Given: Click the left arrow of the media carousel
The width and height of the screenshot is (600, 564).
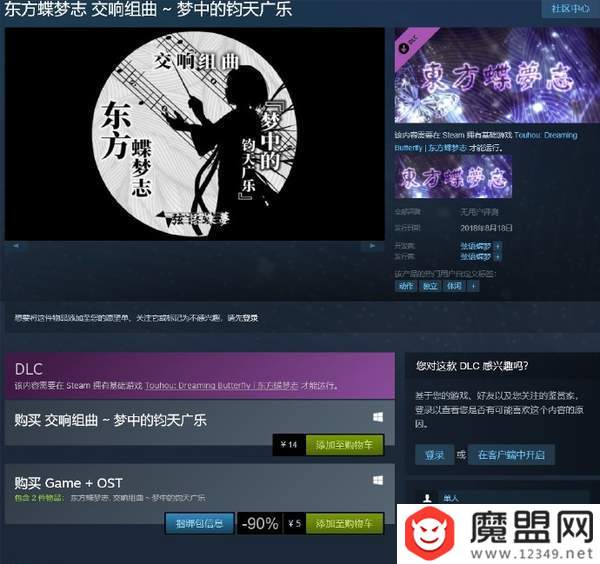Looking at the screenshot, I should [16, 246].
